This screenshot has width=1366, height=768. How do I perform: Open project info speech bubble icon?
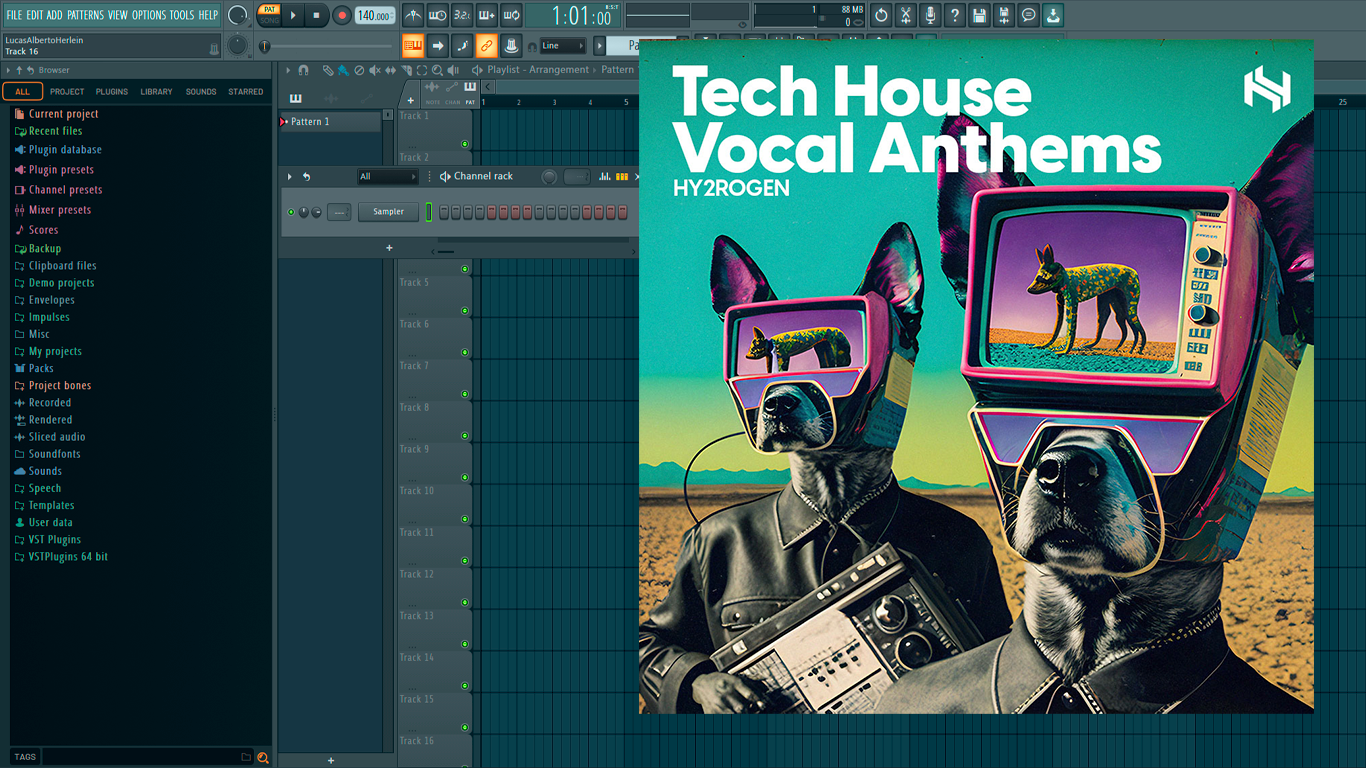[1028, 15]
